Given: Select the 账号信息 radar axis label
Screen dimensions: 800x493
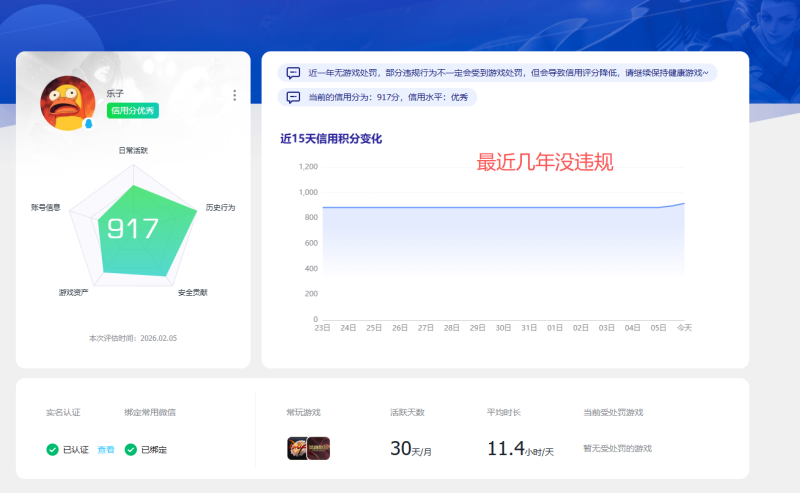Looking at the screenshot, I should click(x=46, y=207).
